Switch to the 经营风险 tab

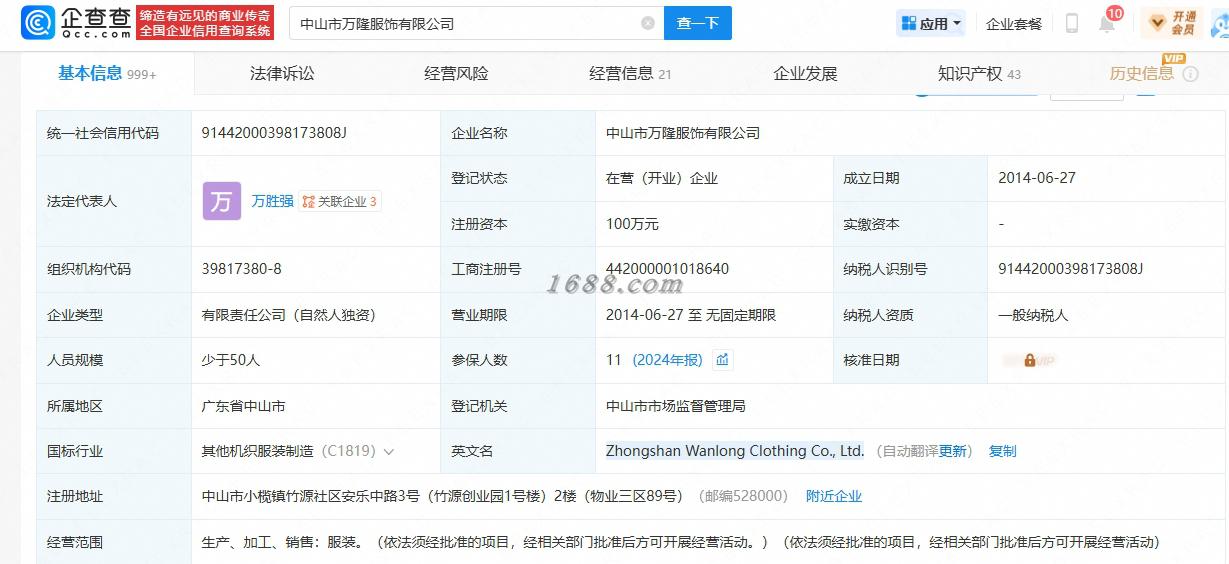click(456, 73)
